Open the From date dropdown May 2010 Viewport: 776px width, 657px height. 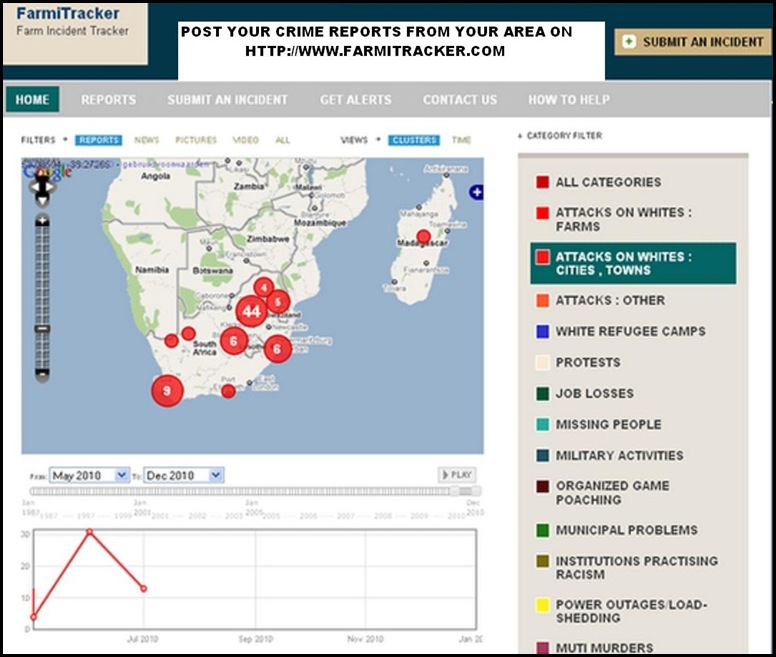[89, 475]
